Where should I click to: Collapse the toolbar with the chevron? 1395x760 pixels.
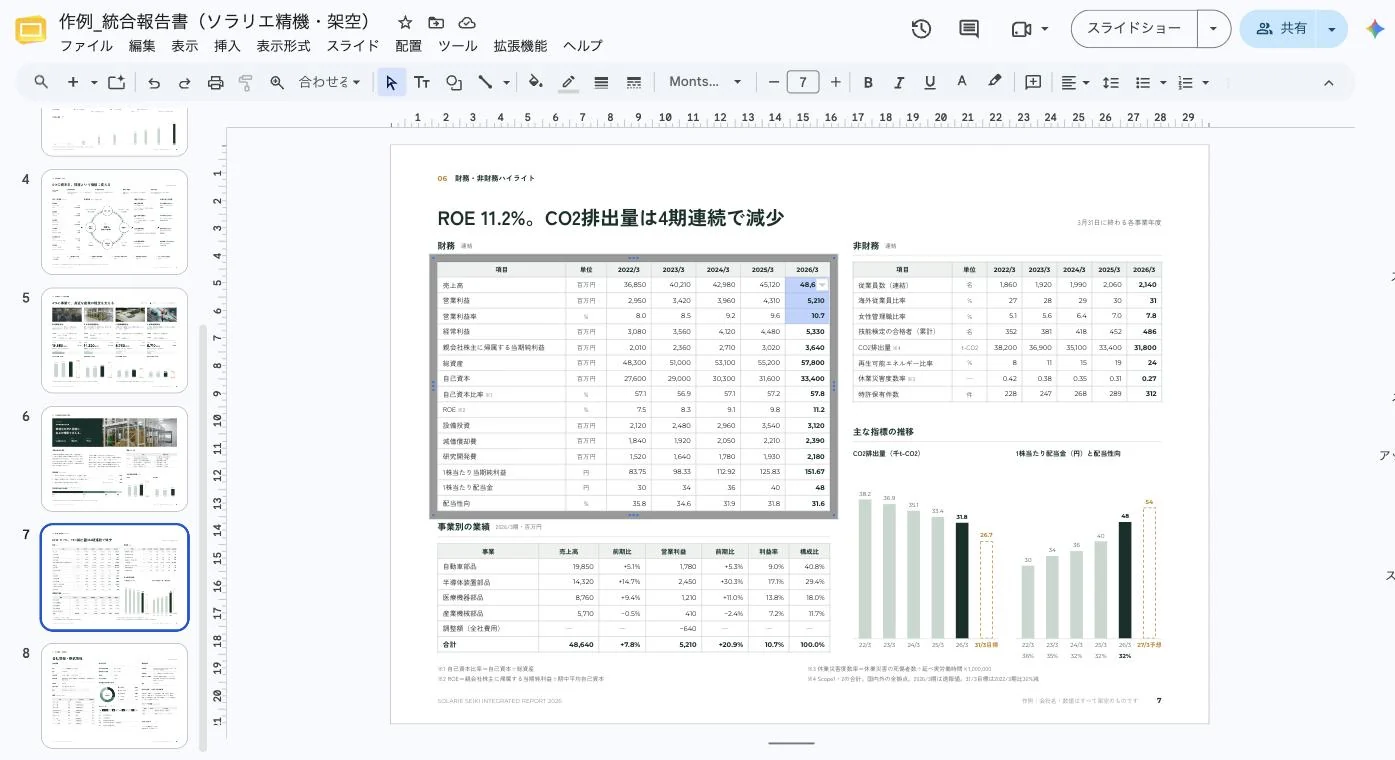tap(1329, 82)
